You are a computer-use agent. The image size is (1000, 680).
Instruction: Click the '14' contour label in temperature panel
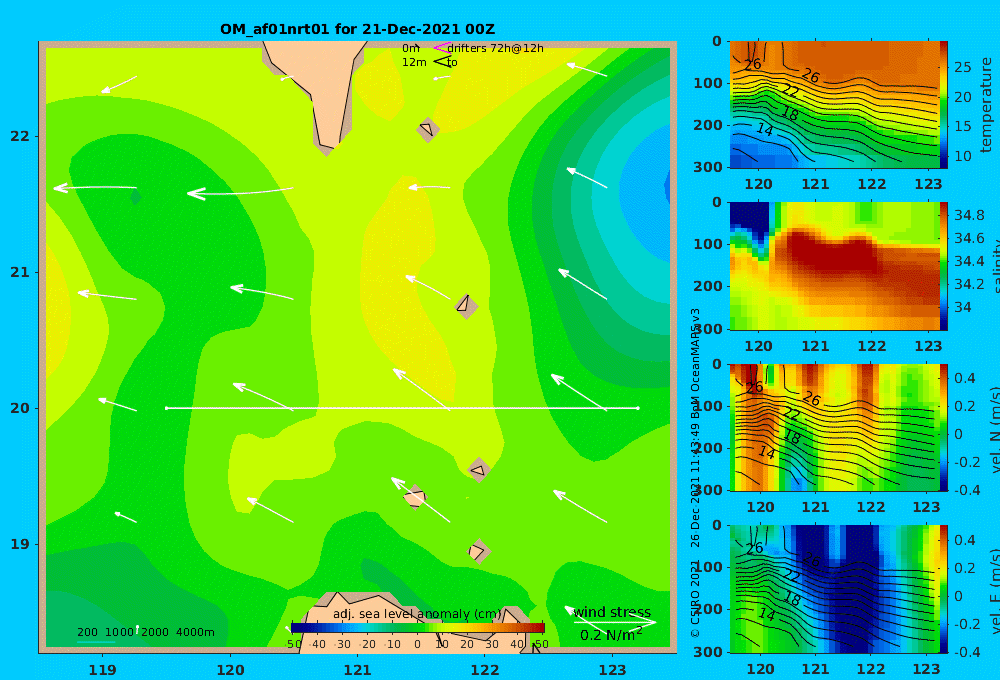point(765,129)
